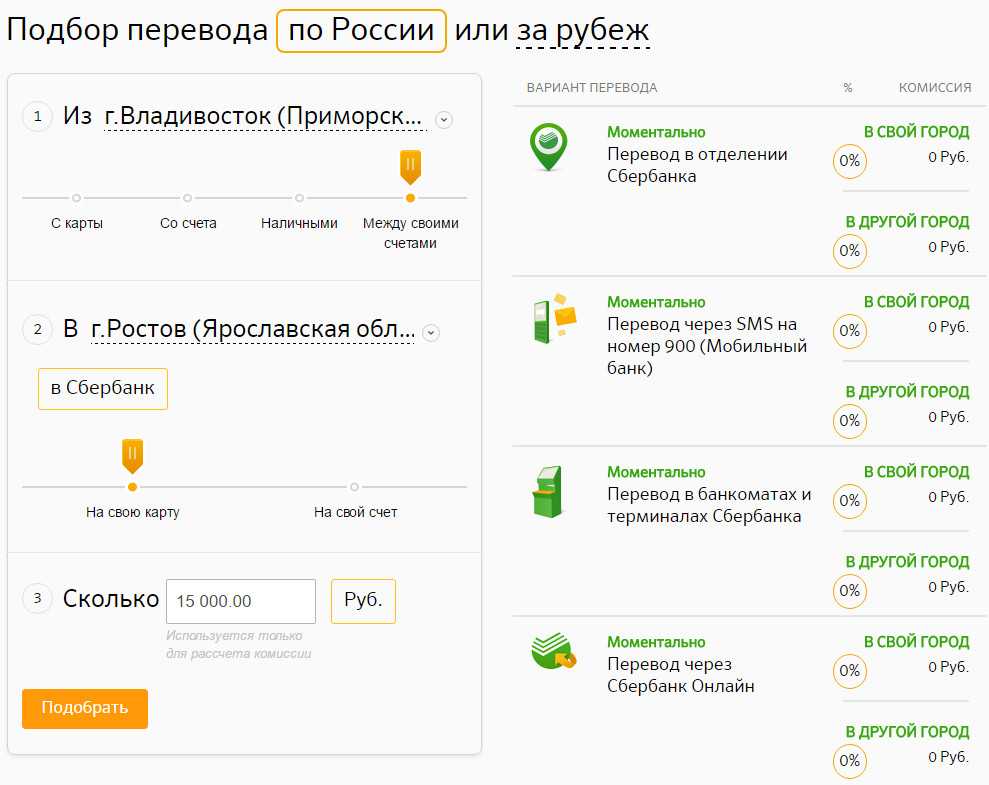Switch to the 'по России' tab

pyautogui.click(x=361, y=31)
